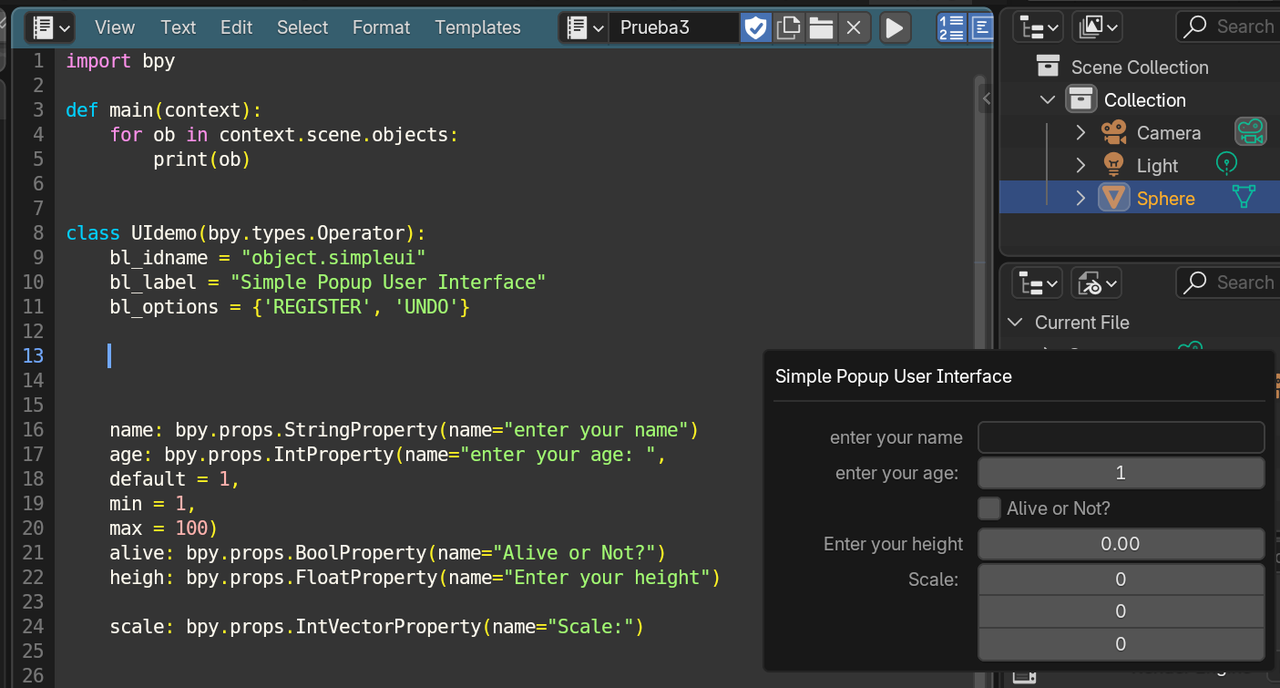Open the Edit menu
The width and height of the screenshot is (1280, 688).
(236, 27)
